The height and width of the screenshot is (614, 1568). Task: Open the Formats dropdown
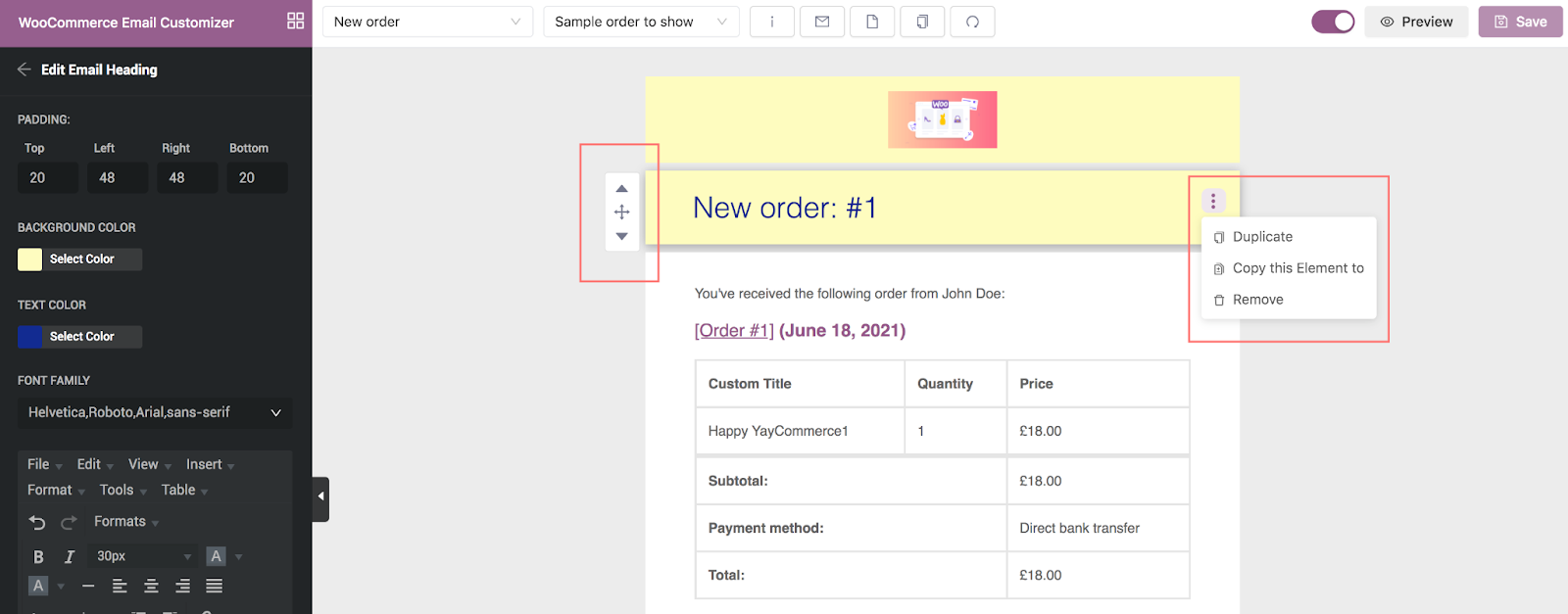[x=125, y=522]
